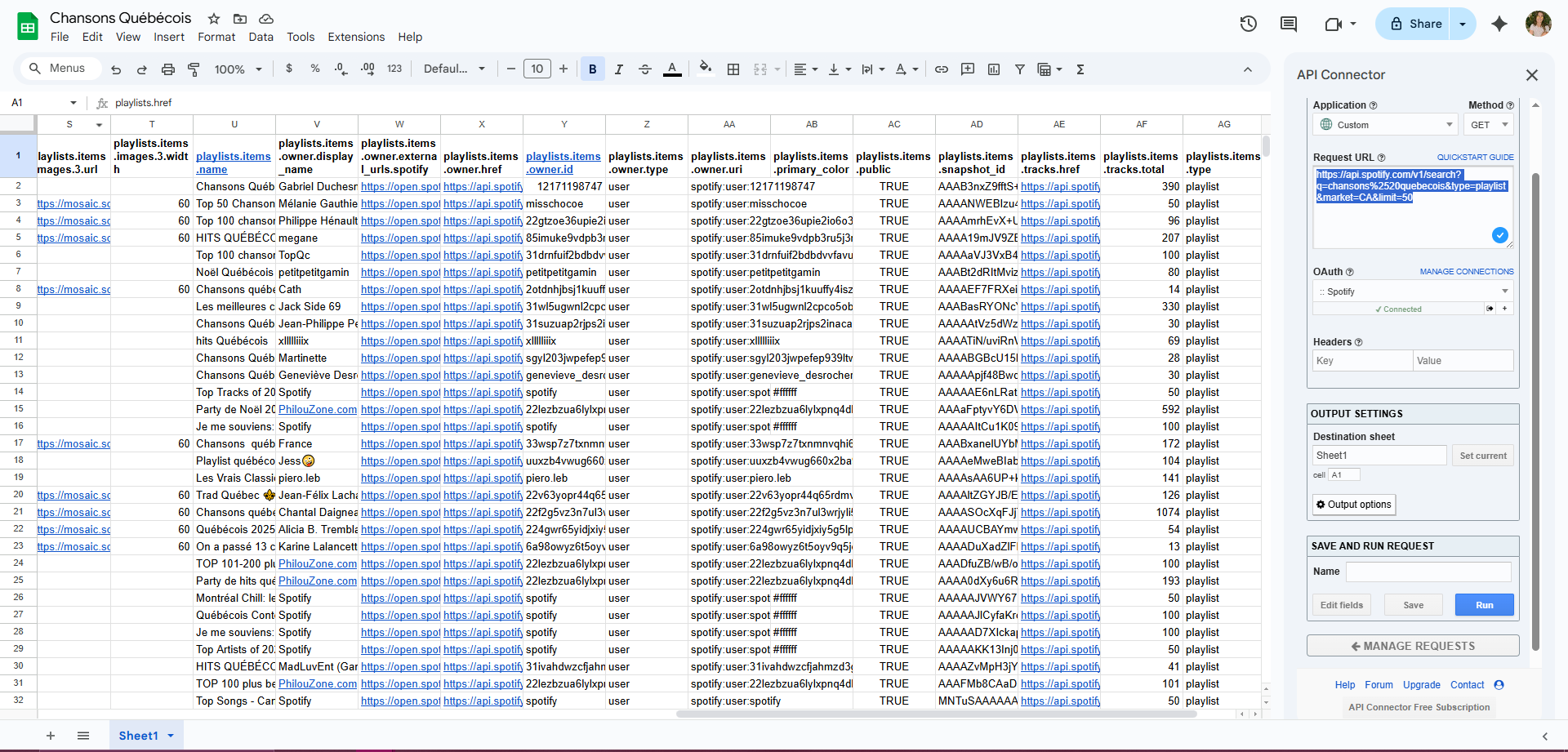Viewport: 1568px width, 752px height.
Task: Decrease decimal places icon
Action: pos(341,69)
